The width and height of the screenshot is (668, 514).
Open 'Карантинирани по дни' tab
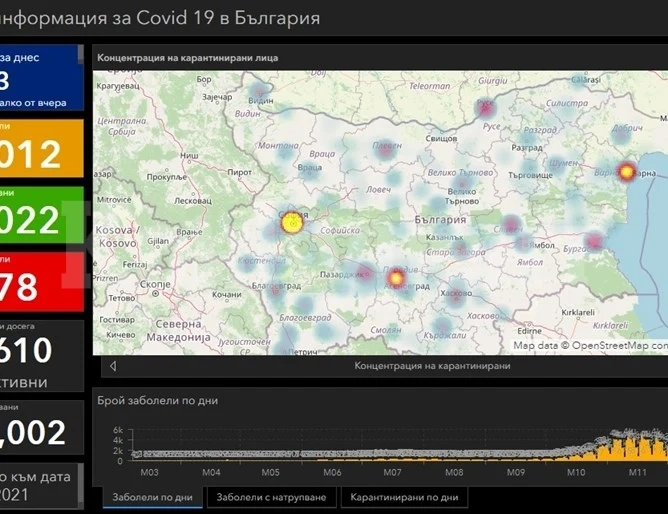click(x=404, y=497)
